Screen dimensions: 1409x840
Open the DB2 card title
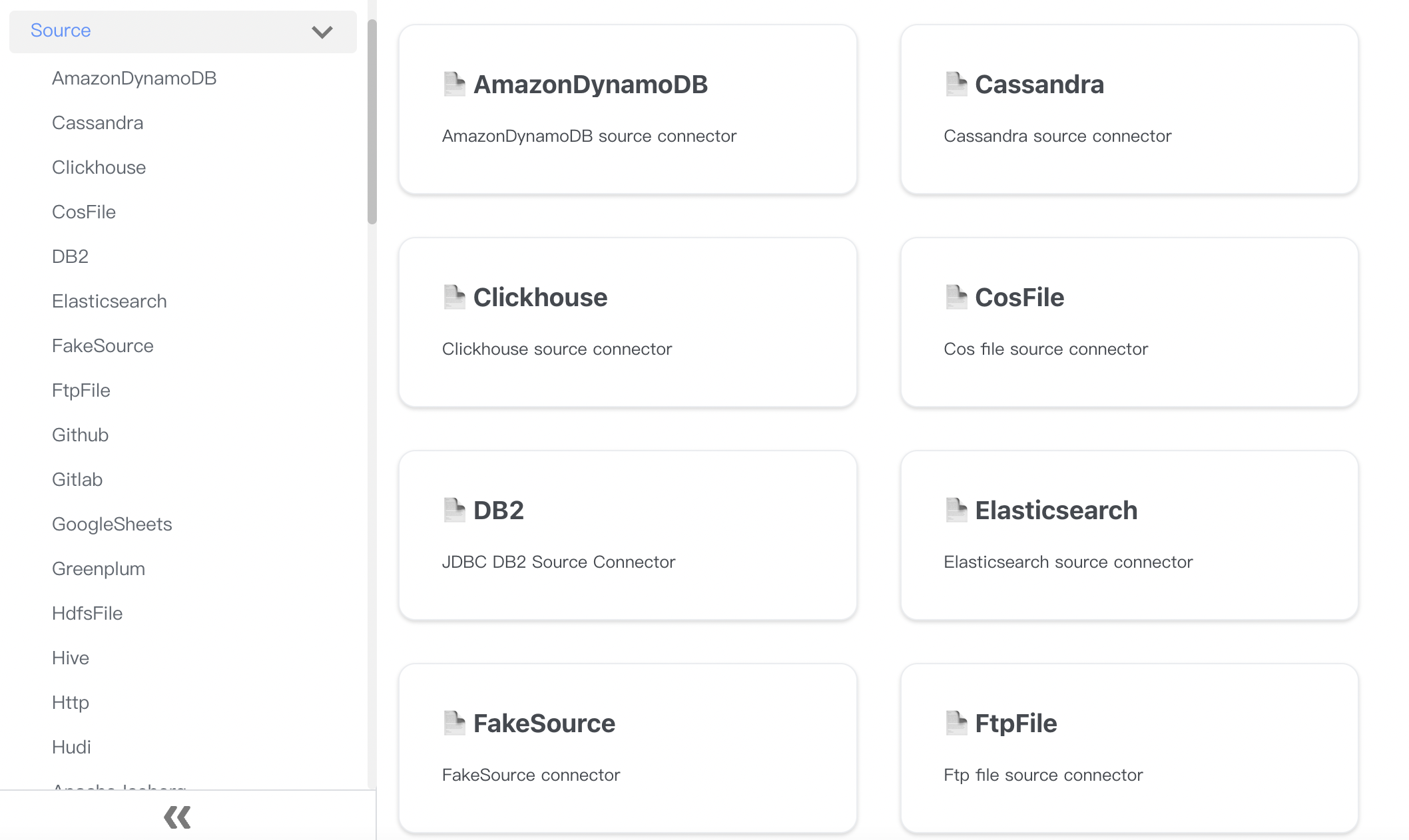point(499,511)
